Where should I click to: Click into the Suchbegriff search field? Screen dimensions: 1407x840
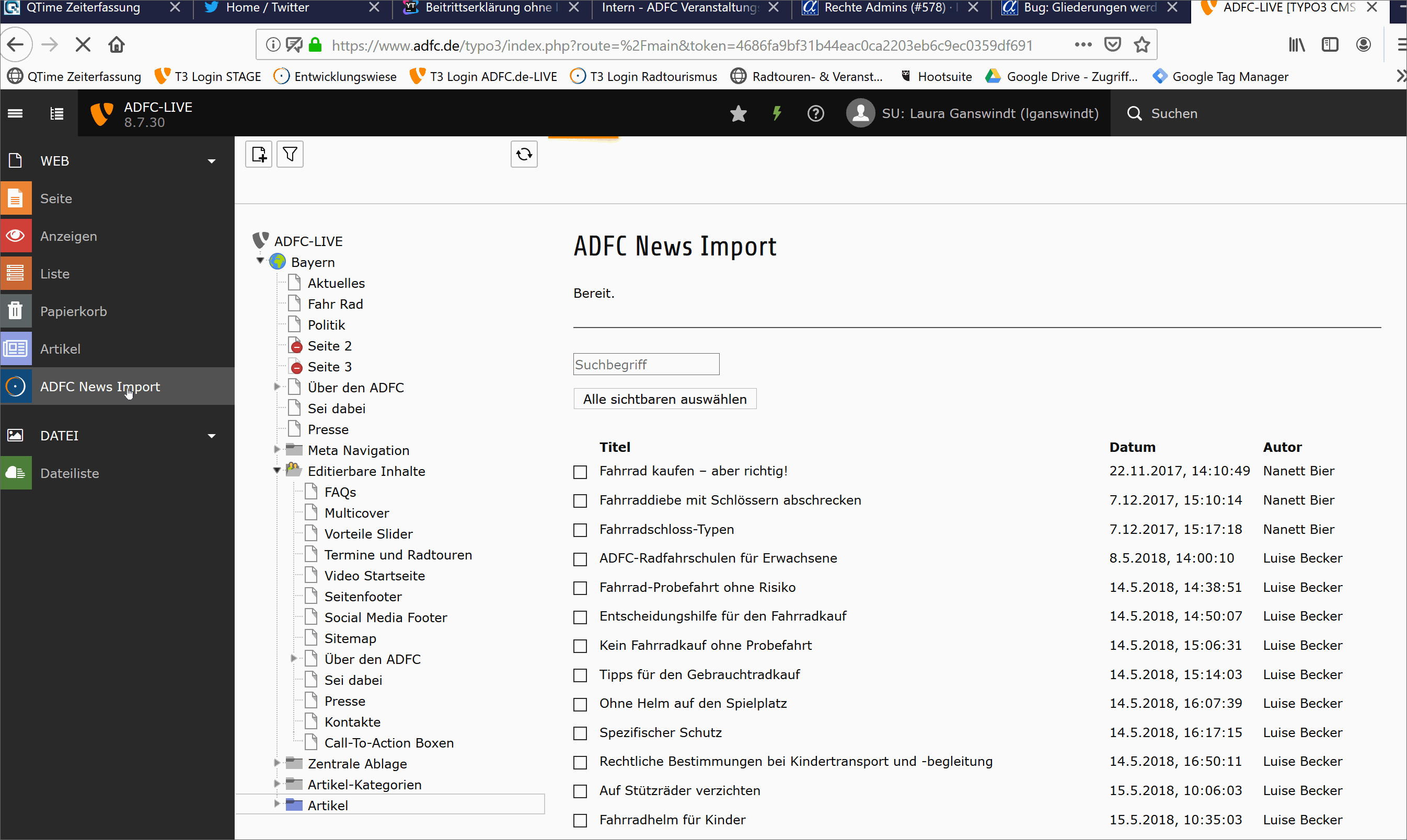pyautogui.click(x=645, y=365)
